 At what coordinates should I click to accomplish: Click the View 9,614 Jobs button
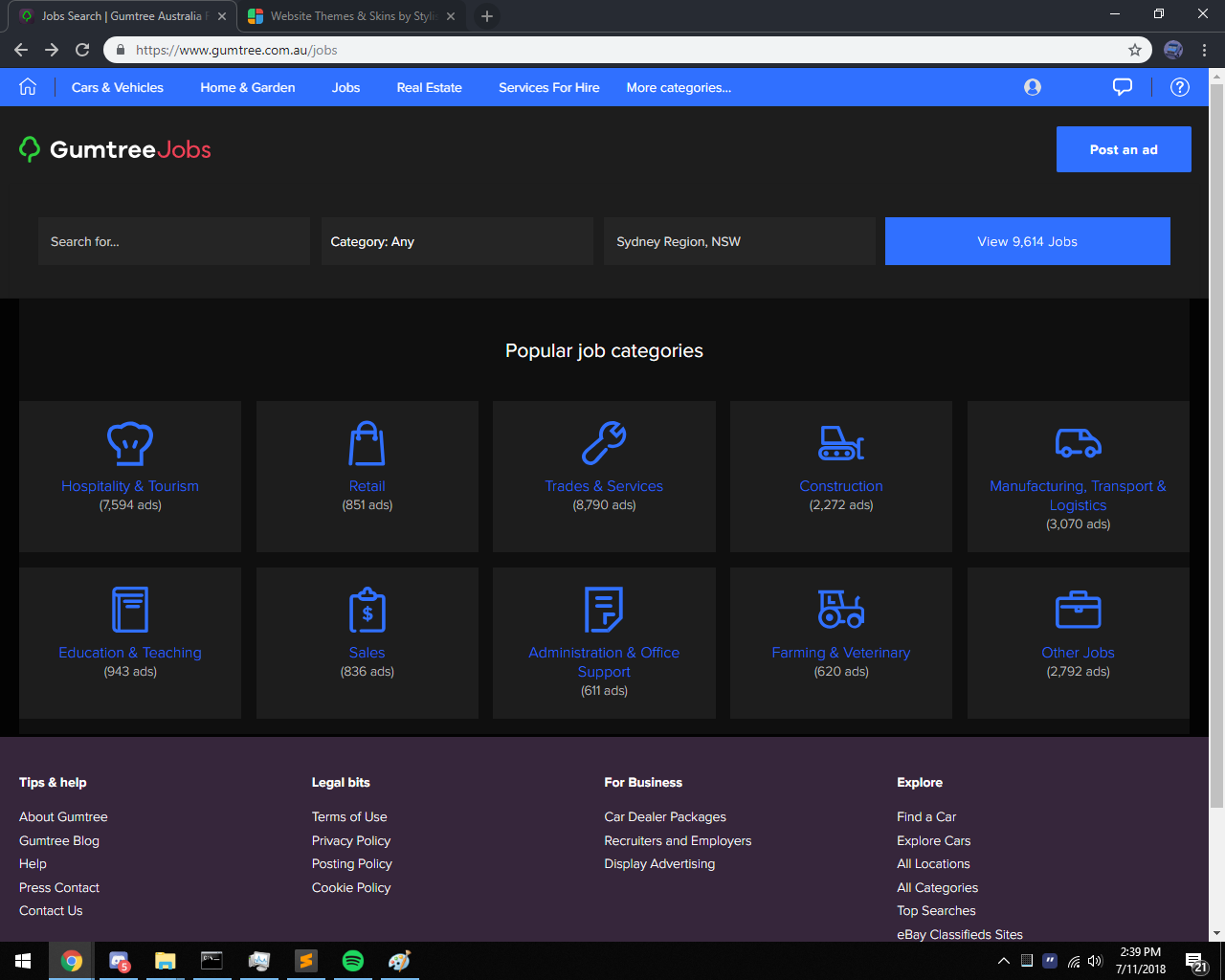click(x=1027, y=241)
